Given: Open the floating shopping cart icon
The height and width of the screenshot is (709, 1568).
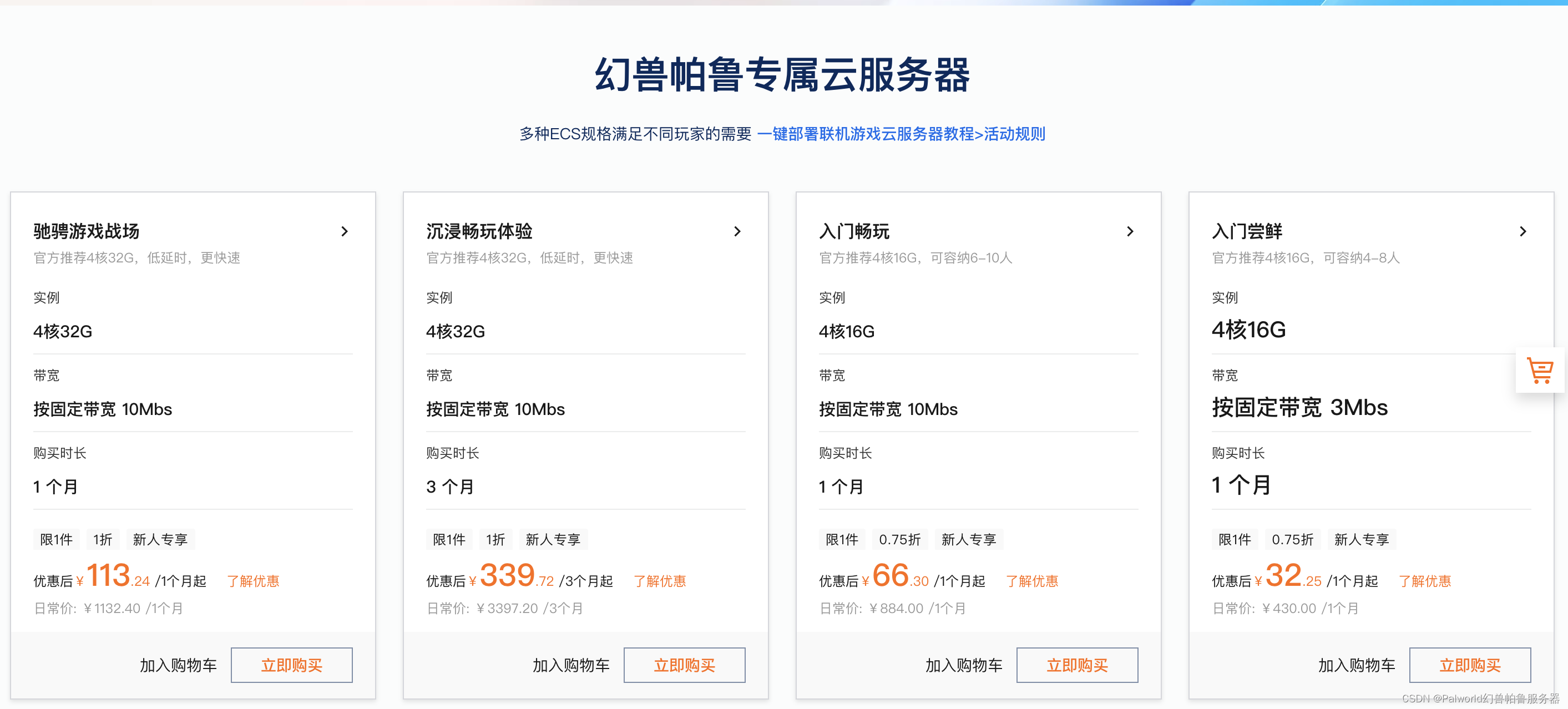Looking at the screenshot, I should (x=1540, y=370).
